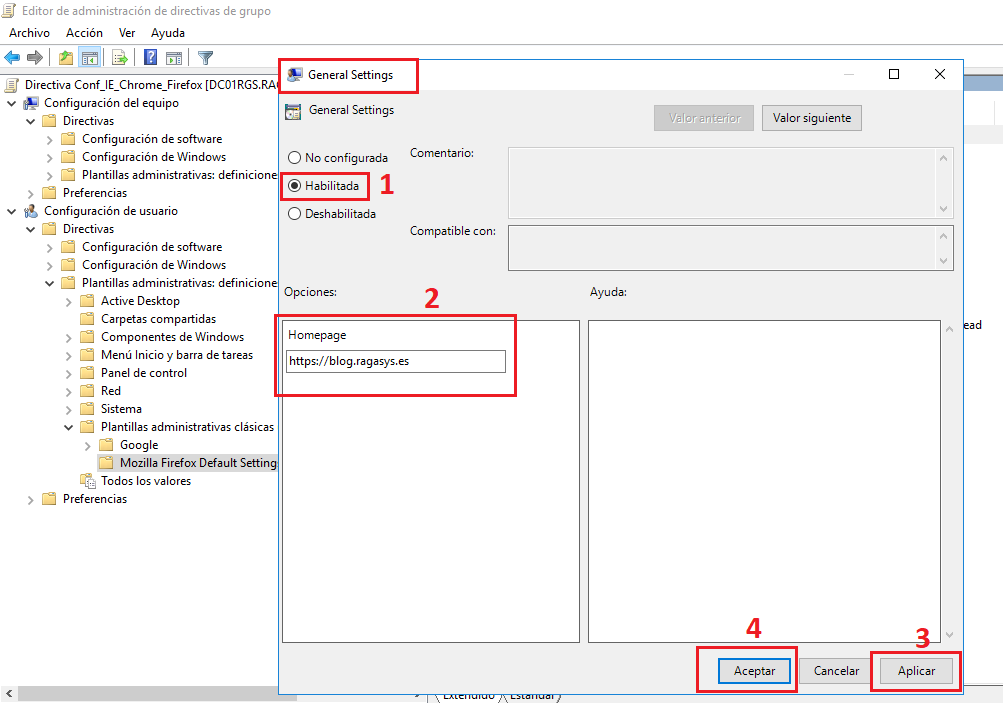Click the Homepage text input field
This screenshot has width=1003, height=703.
click(x=394, y=361)
